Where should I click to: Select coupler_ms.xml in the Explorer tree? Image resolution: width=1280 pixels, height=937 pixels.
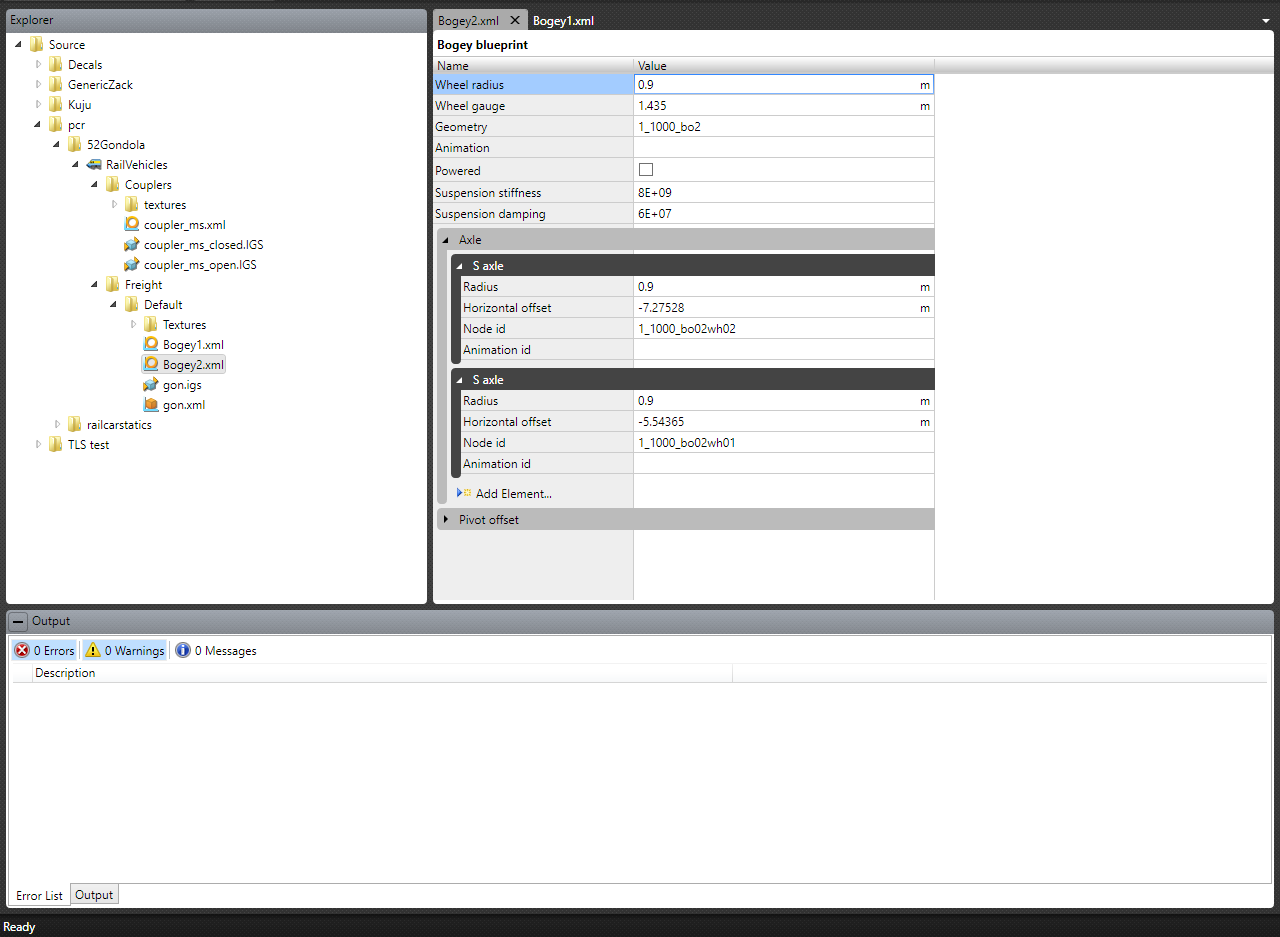pos(185,225)
